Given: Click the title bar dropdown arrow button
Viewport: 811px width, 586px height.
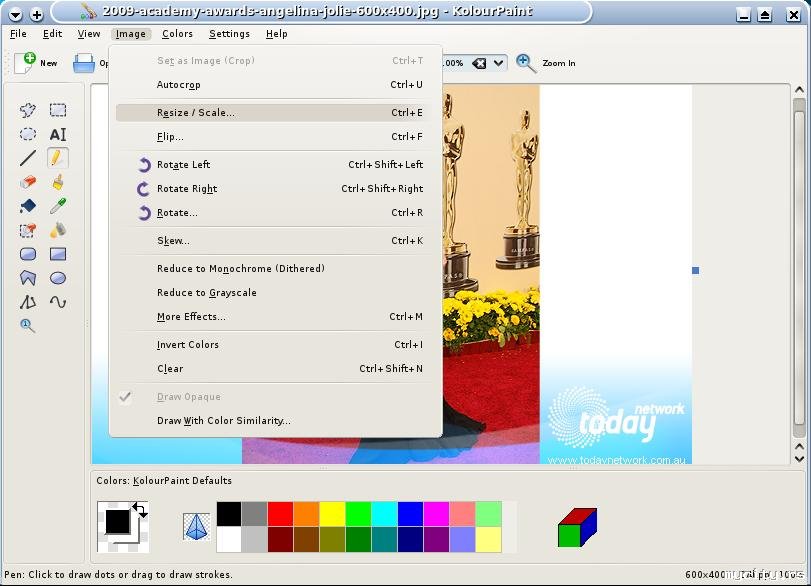Looking at the screenshot, I should [x=16, y=14].
